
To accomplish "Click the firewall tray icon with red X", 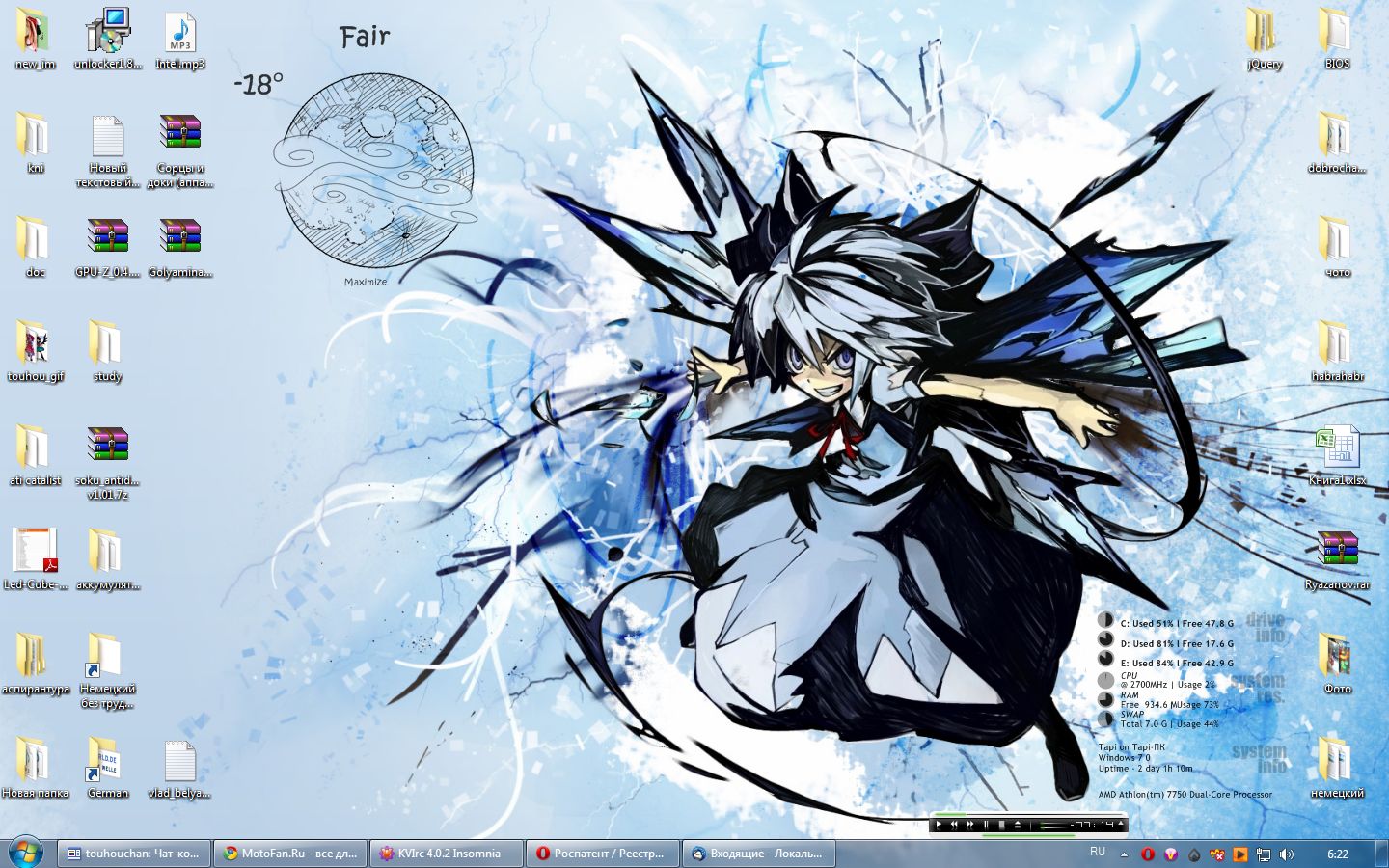I will 1217,854.
